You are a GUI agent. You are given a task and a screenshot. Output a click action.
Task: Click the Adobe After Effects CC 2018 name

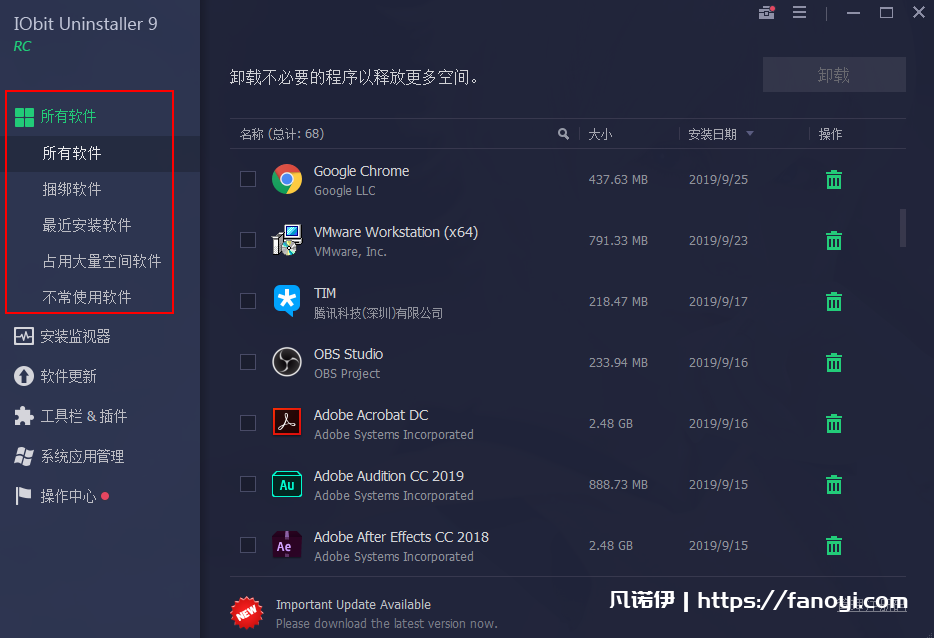pyautogui.click(x=401, y=537)
